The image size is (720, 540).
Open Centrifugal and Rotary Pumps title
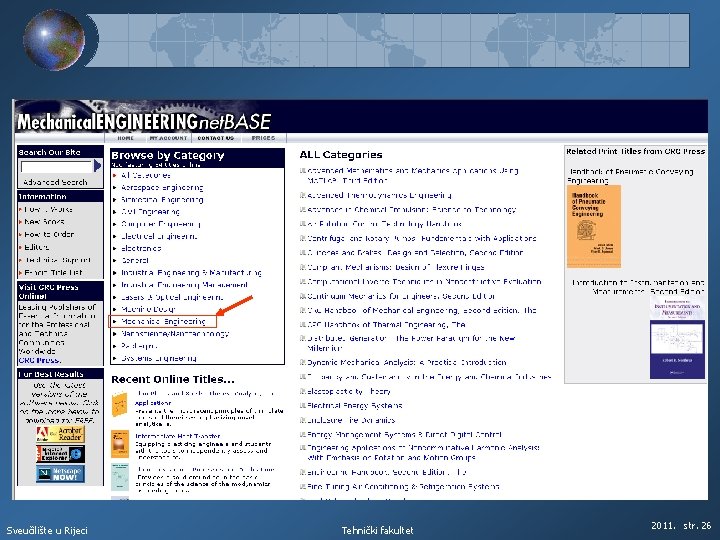[422, 238]
